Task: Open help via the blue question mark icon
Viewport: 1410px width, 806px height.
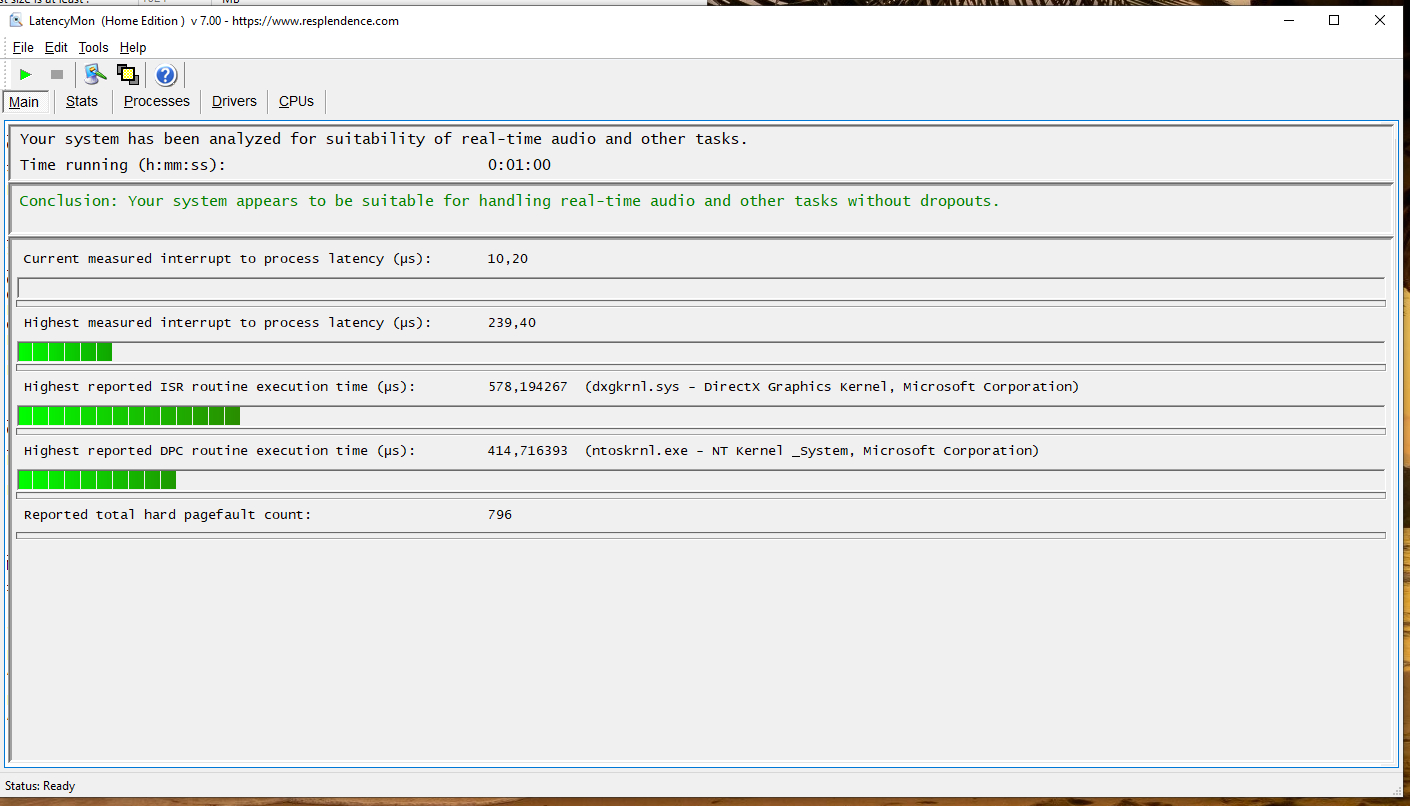Action: (166, 75)
